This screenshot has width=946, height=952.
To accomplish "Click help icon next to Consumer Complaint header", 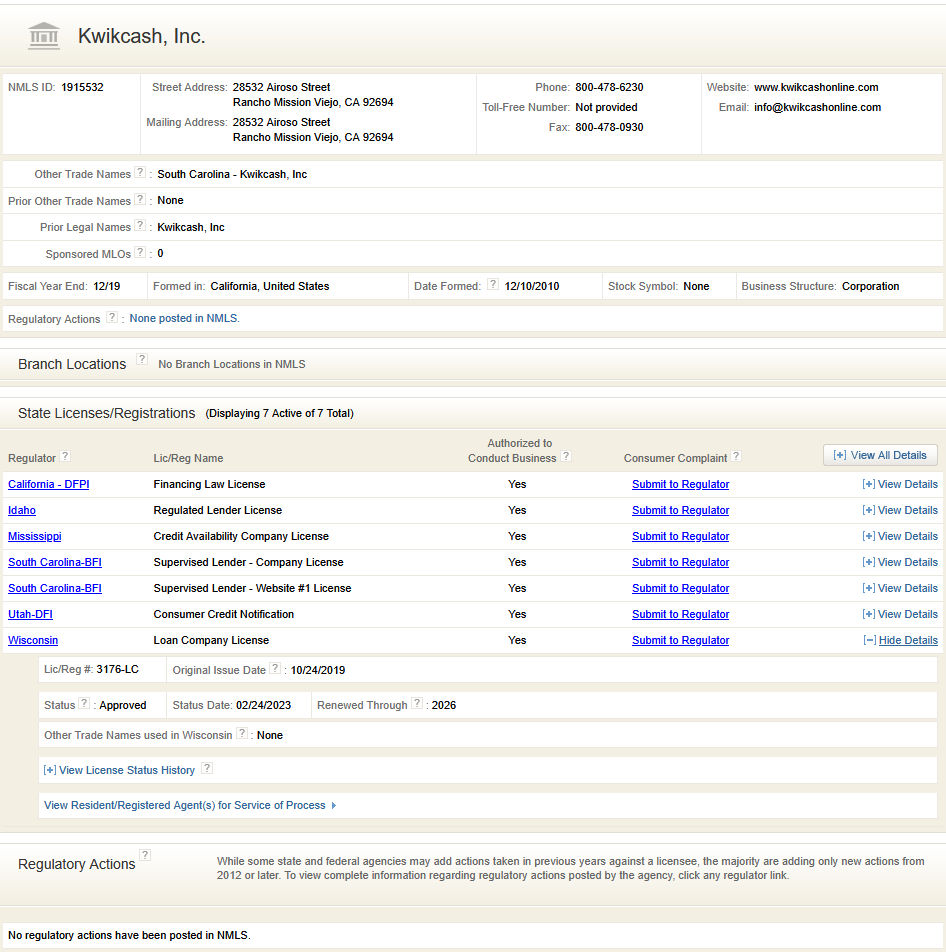I will click(736, 456).
